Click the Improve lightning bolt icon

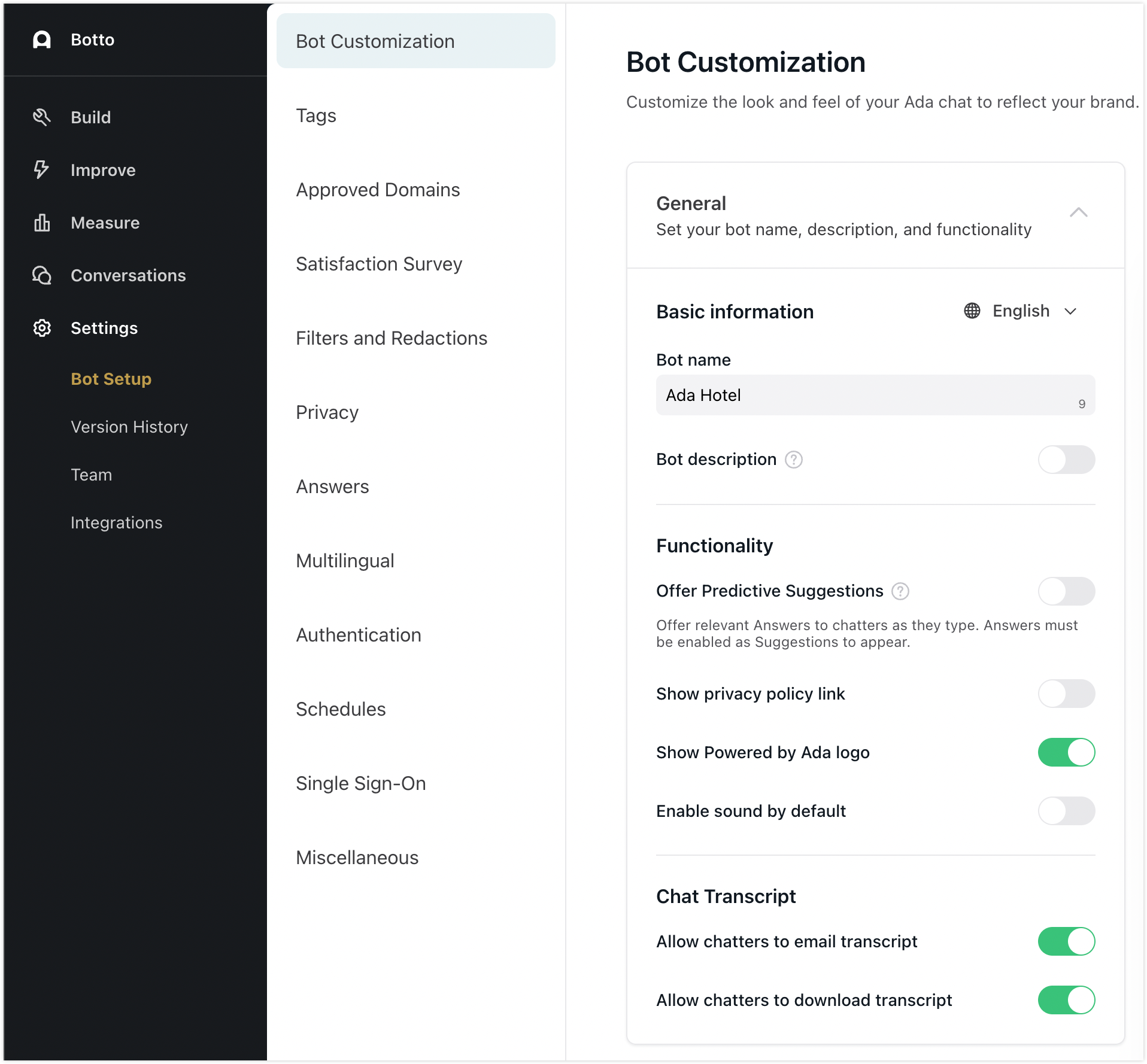pos(42,170)
